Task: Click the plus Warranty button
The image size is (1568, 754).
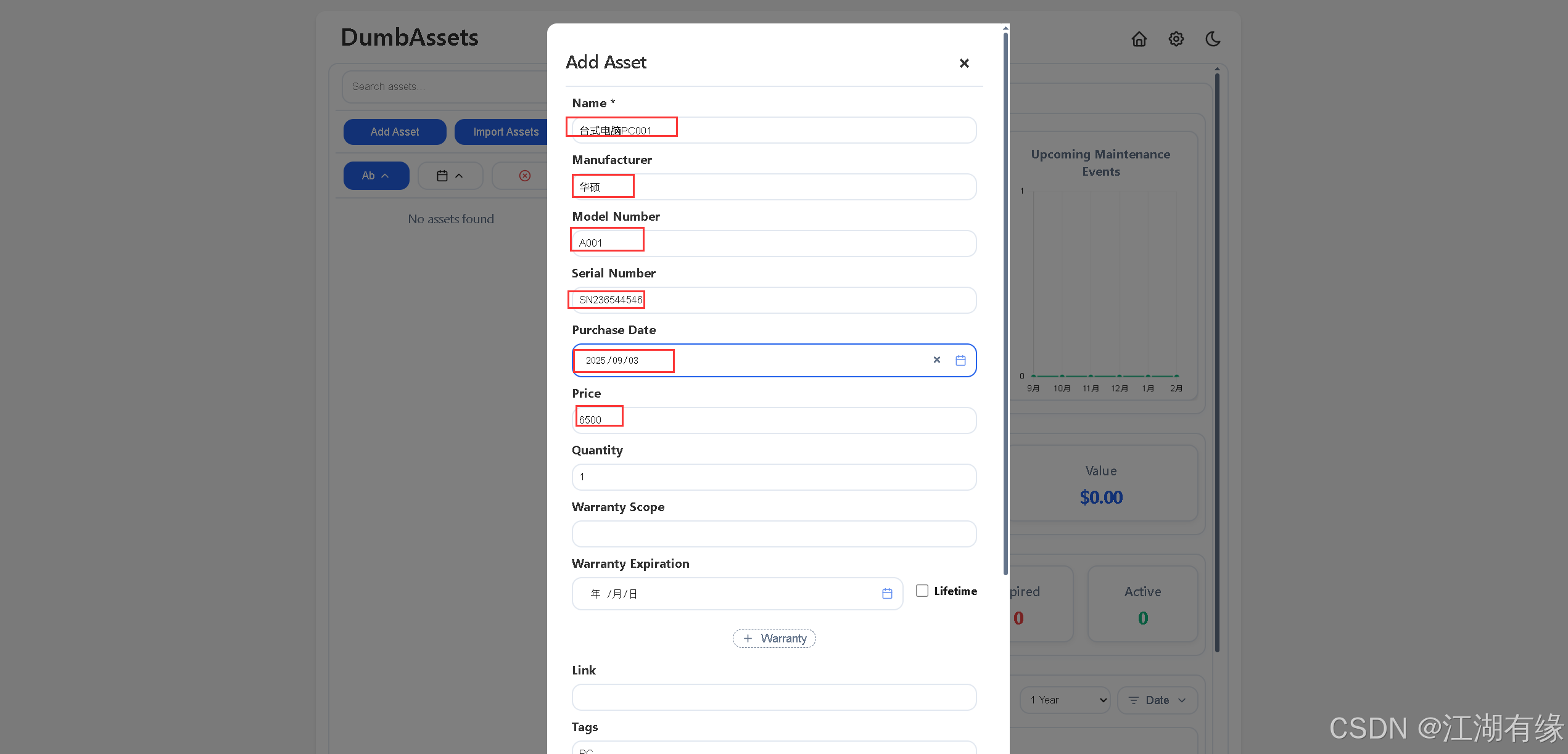Action: [774, 639]
